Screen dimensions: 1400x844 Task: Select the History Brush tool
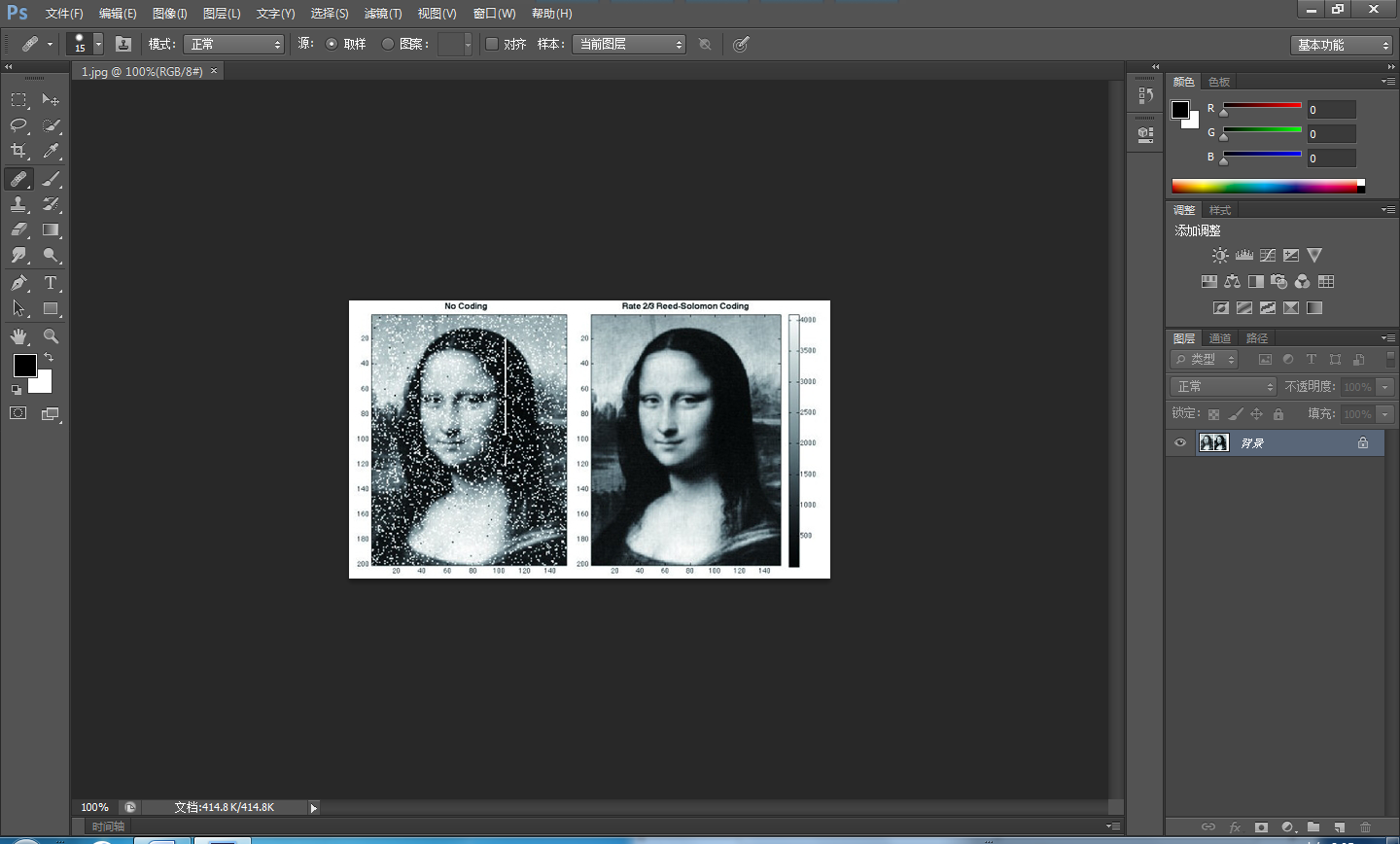(x=51, y=204)
